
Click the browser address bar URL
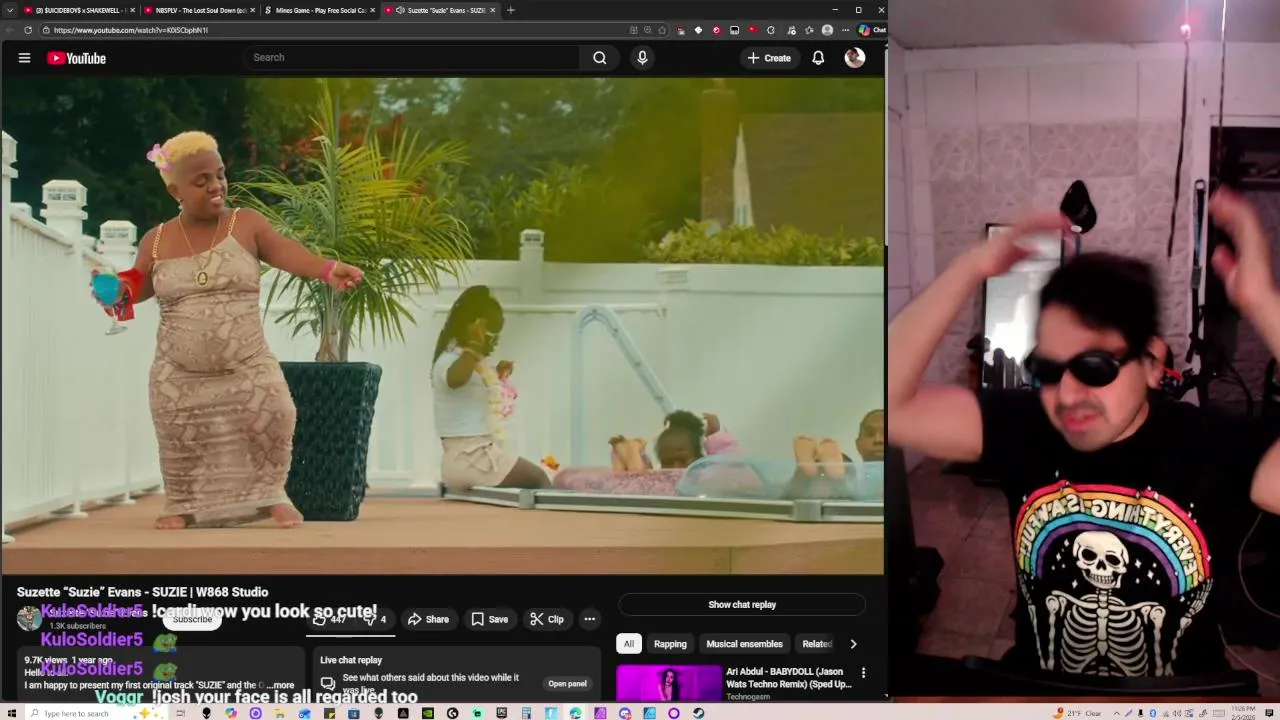[131, 30]
